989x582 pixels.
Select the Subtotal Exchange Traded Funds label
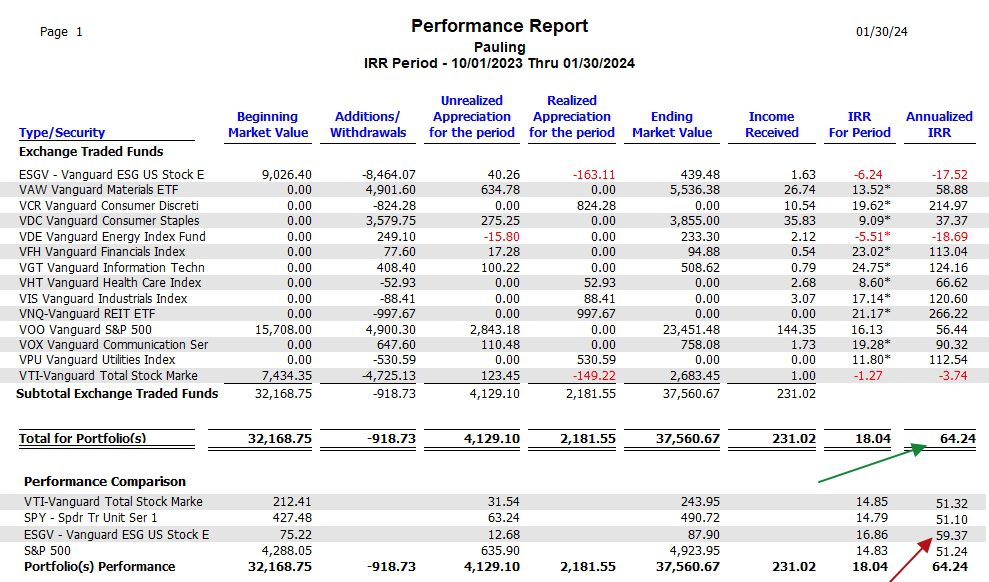coord(117,393)
